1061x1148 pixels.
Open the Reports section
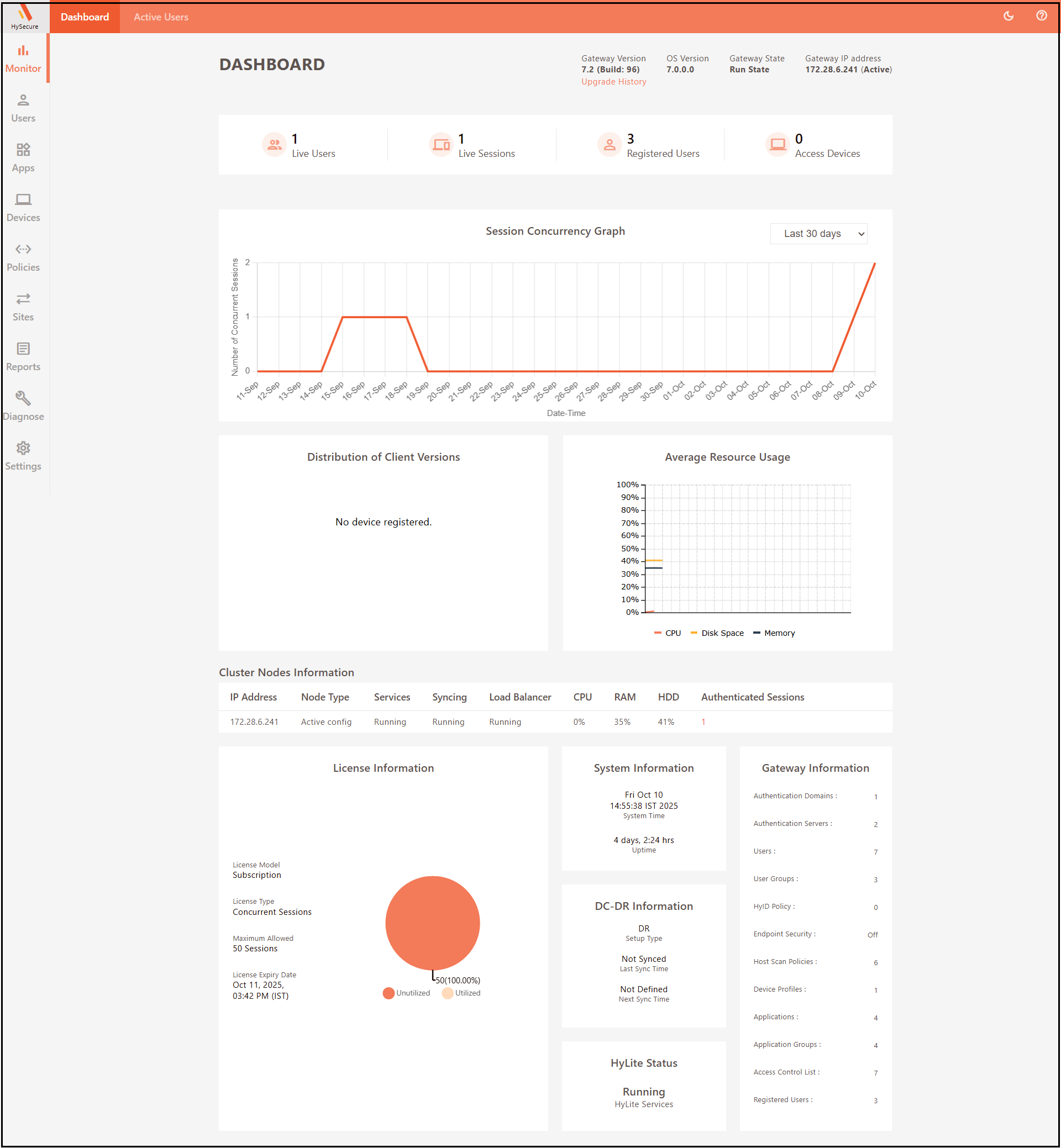pos(23,357)
